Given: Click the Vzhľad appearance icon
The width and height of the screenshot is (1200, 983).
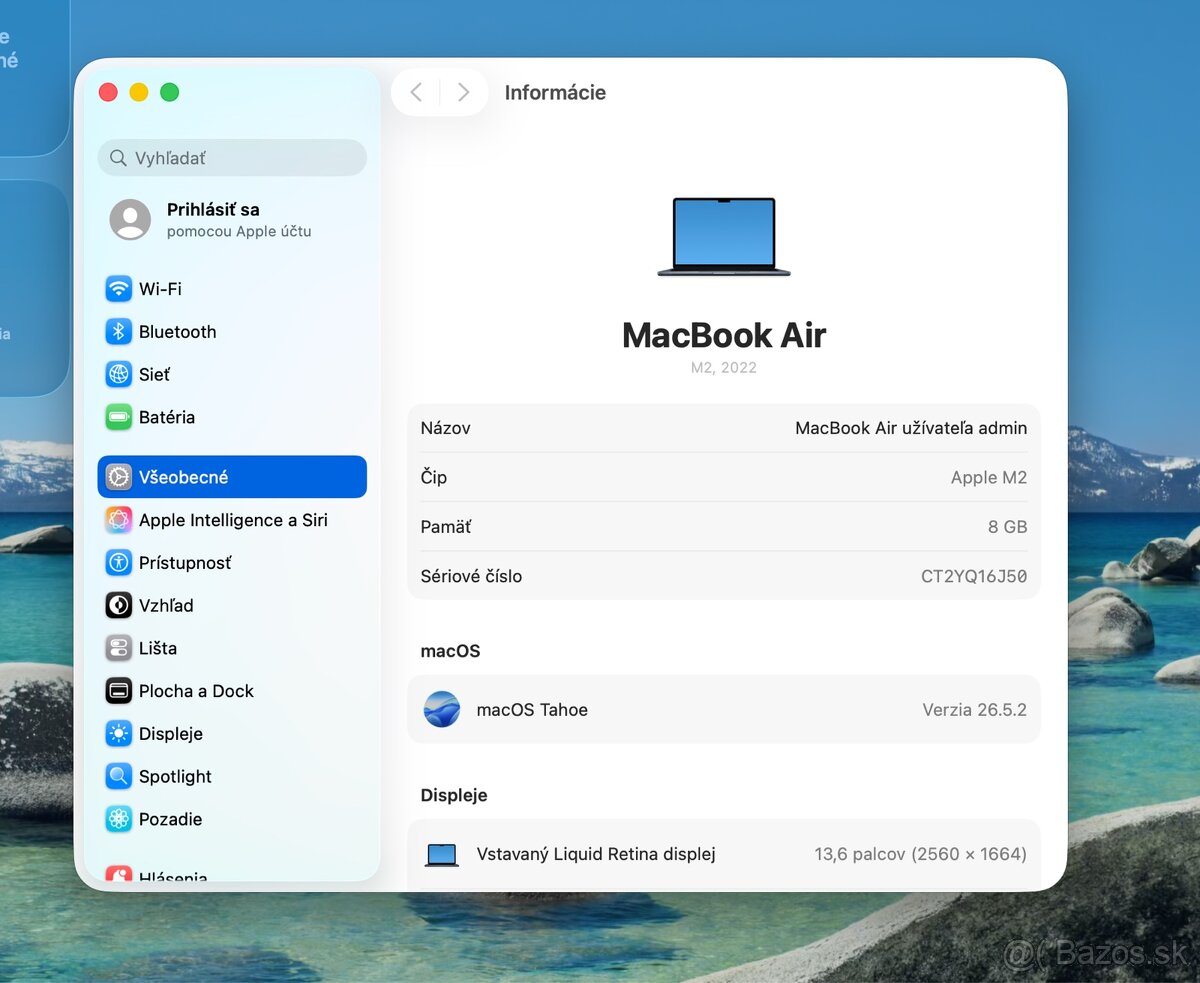Looking at the screenshot, I should pos(119,605).
